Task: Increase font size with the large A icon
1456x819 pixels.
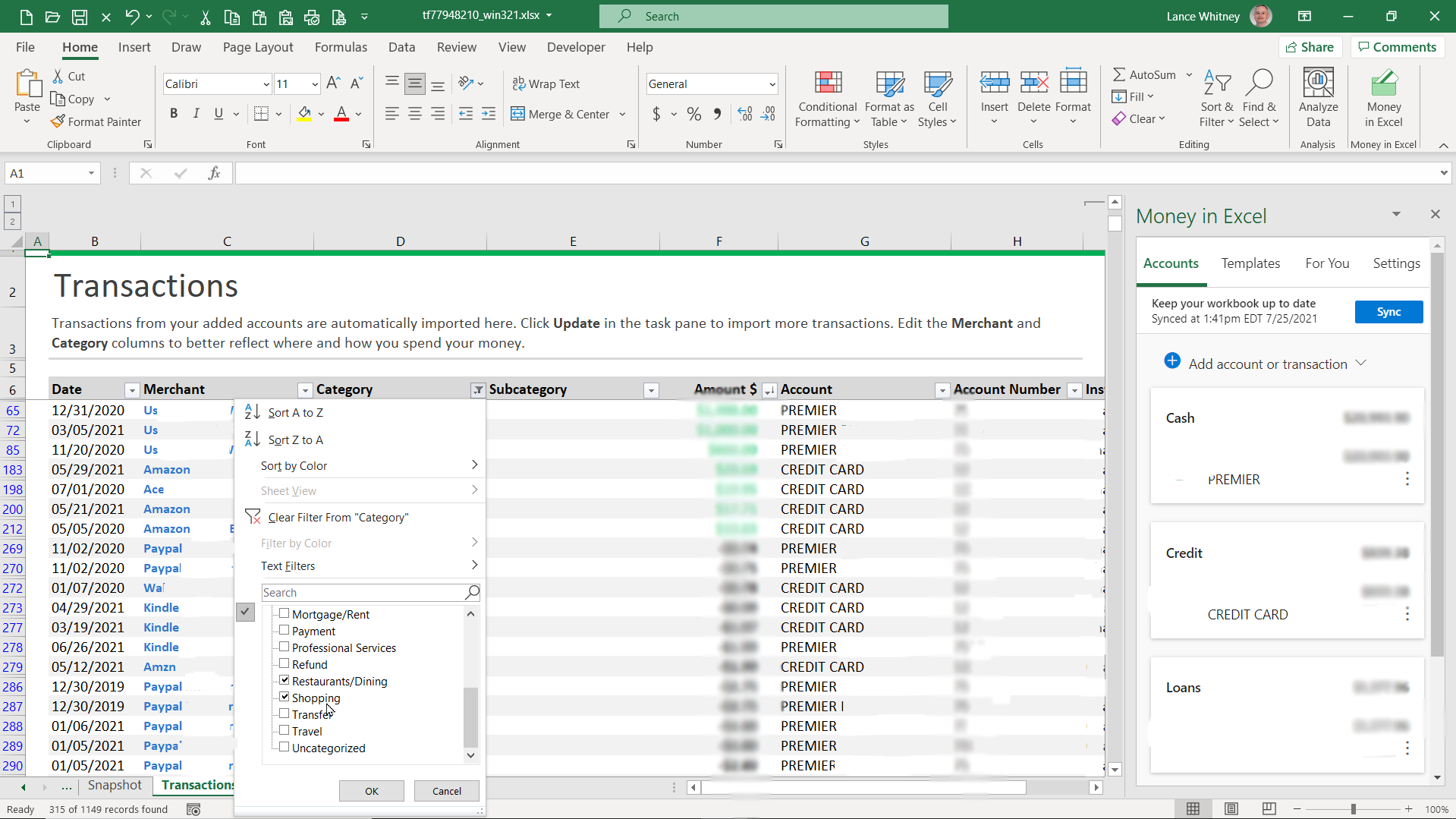Action: click(x=333, y=83)
